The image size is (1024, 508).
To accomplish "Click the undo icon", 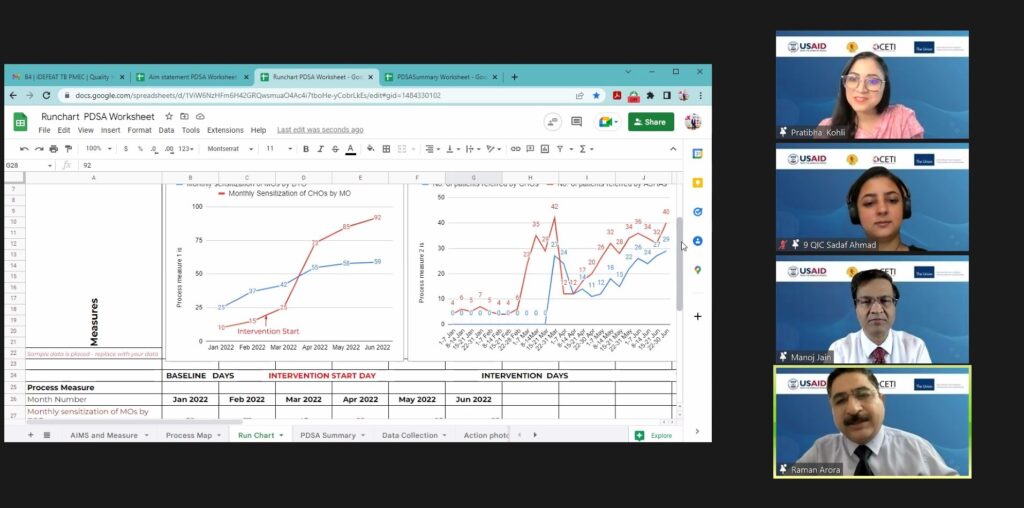I will pos(24,149).
